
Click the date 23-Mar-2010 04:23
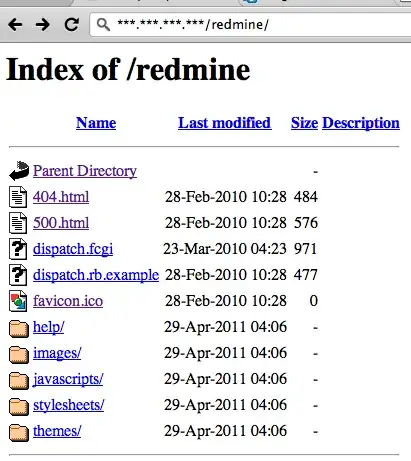[225, 249]
